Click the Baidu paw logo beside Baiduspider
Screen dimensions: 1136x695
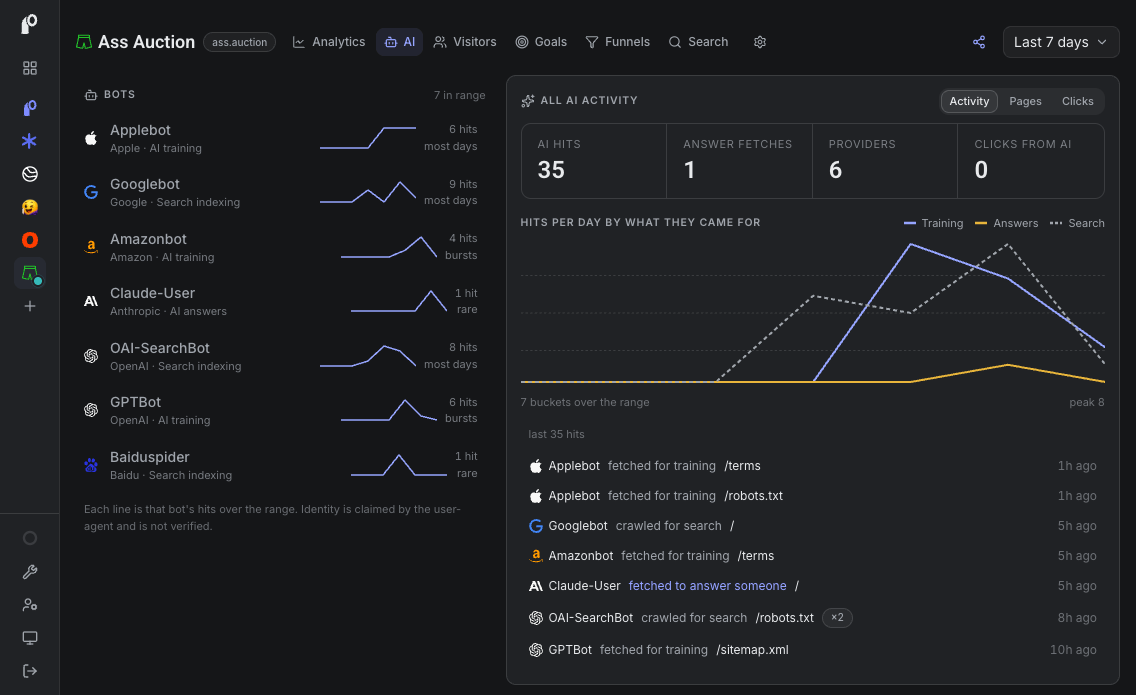(x=91, y=465)
